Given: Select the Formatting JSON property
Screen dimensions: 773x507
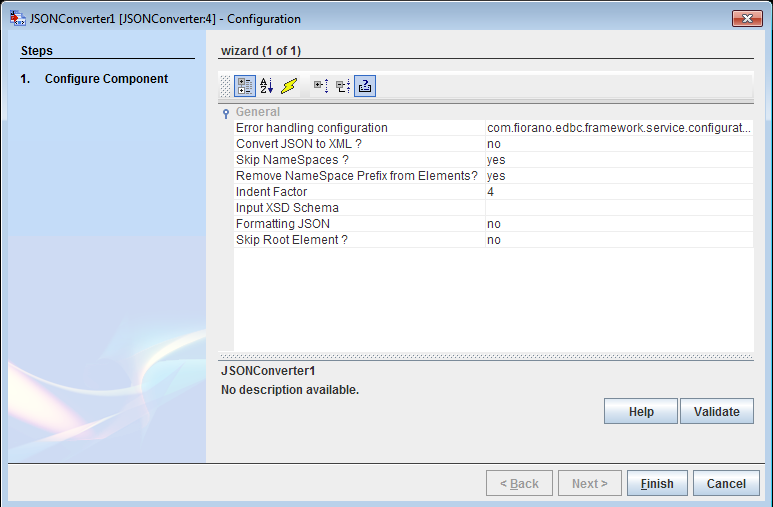Looking at the screenshot, I should coord(359,223).
